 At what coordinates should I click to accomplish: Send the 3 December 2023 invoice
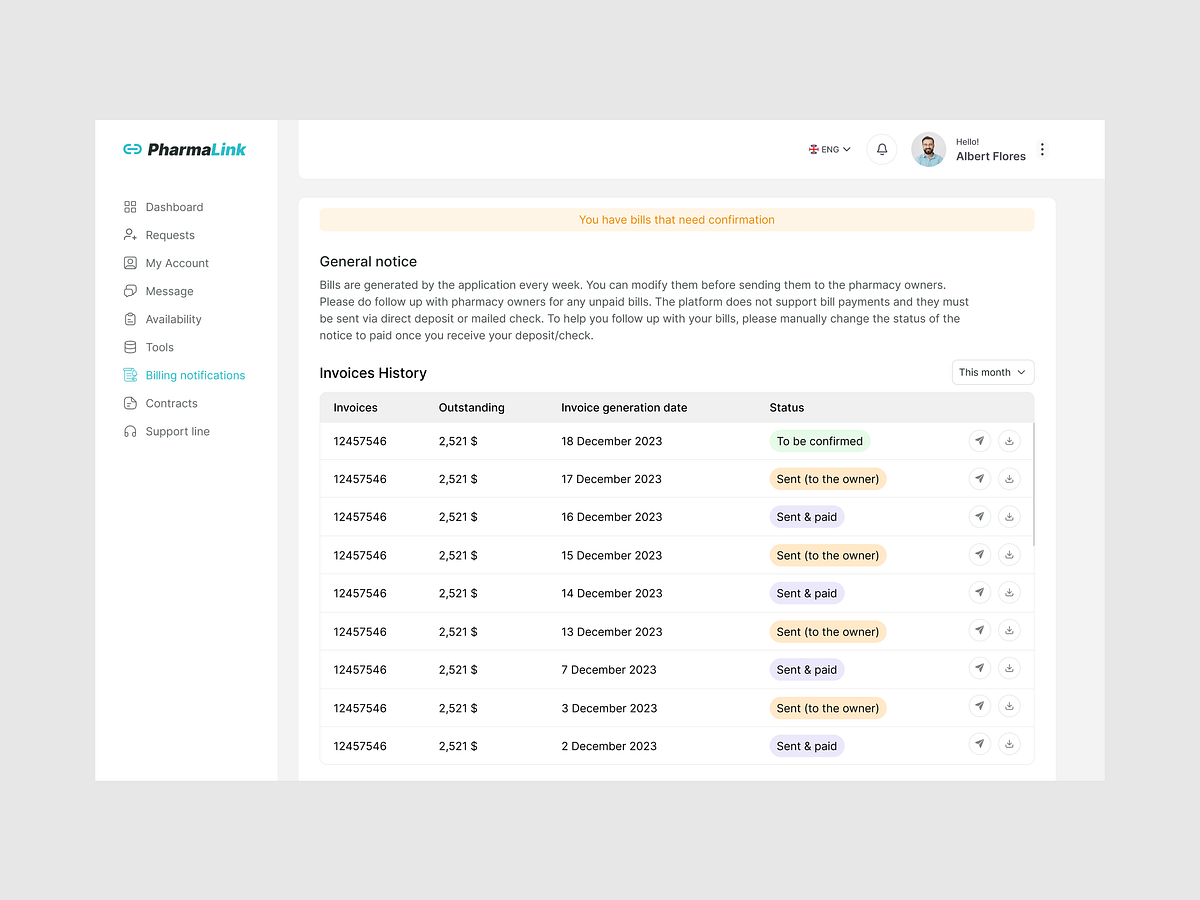980,706
